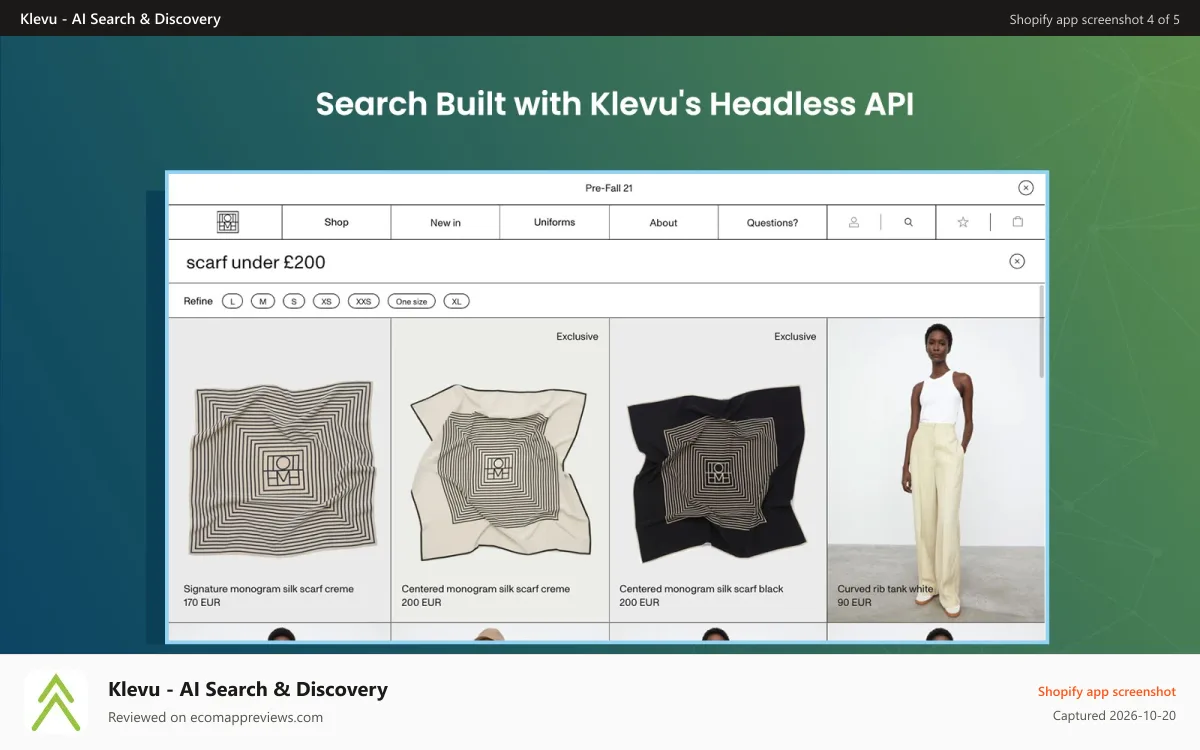Open the Questions? menu item
Image resolution: width=1200 pixels, height=750 pixels.
(x=772, y=222)
